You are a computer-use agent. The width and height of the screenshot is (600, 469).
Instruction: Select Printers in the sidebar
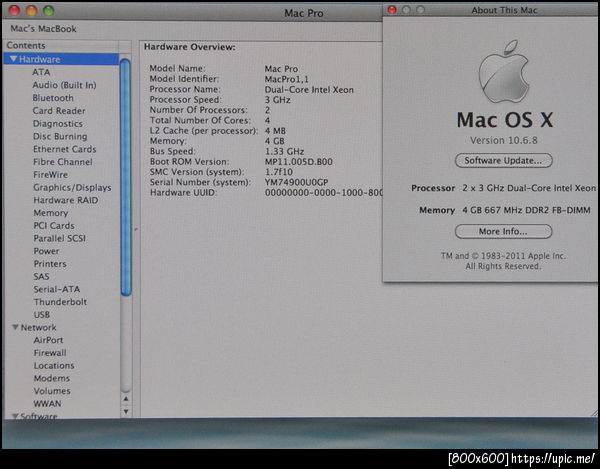point(50,264)
